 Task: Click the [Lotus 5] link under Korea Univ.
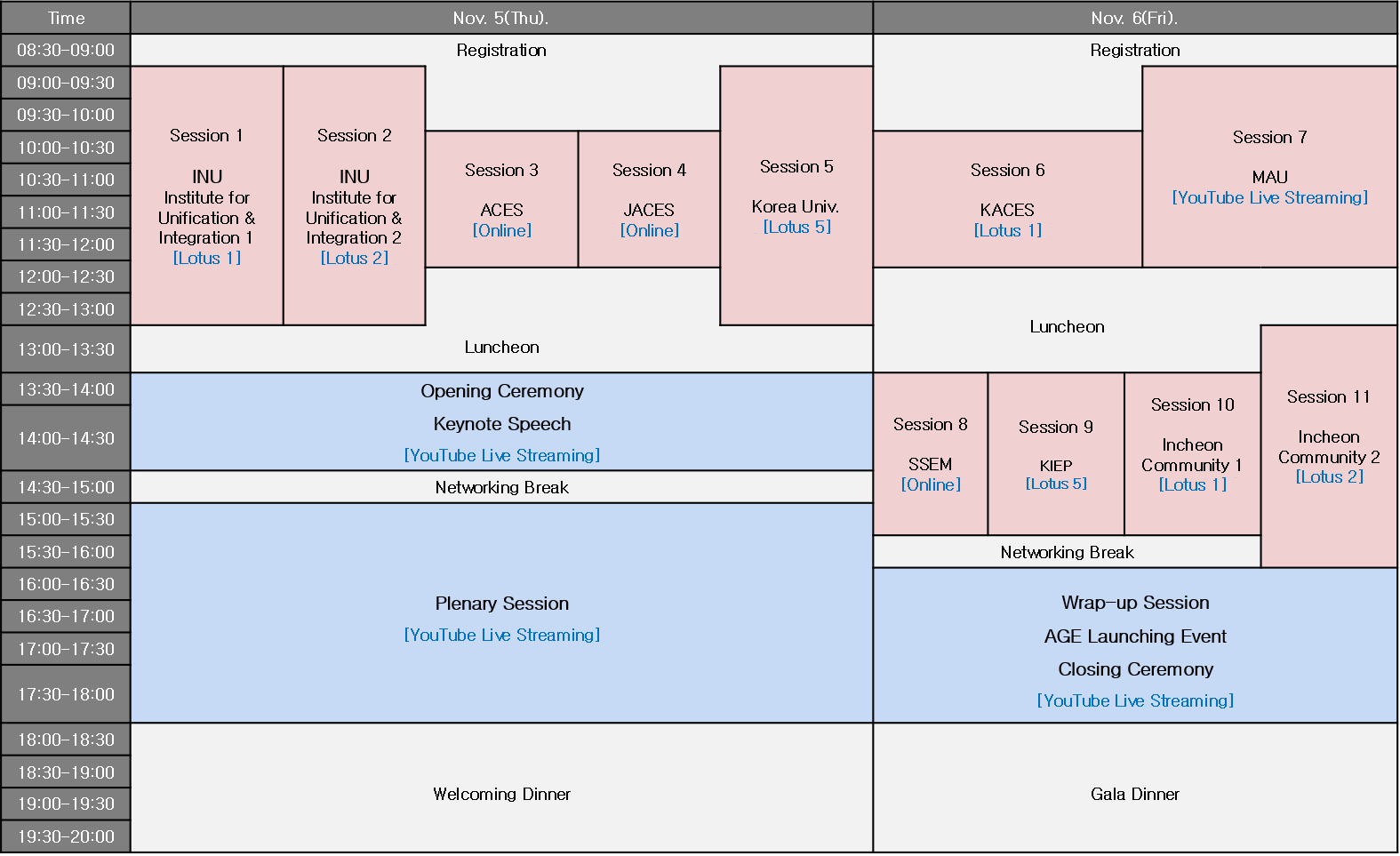(796, 227)
